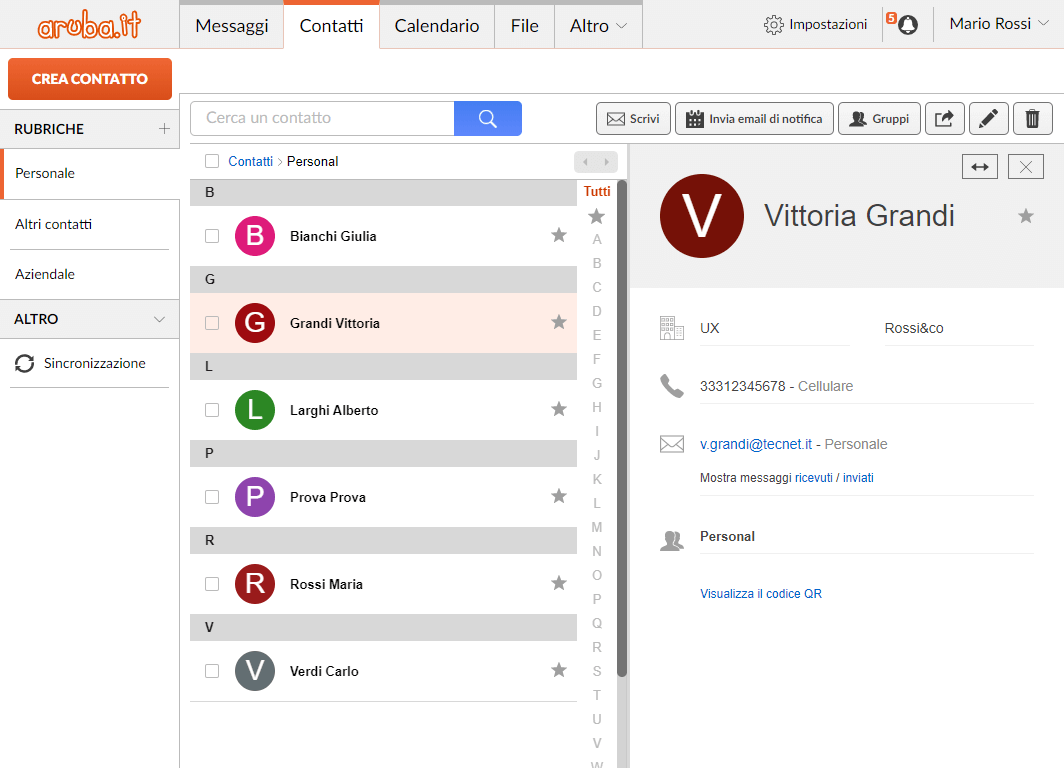Screen dimensions: 1064x768
Task: Toggle the select-all contacts checkbox
Action: tap(212, 161)
